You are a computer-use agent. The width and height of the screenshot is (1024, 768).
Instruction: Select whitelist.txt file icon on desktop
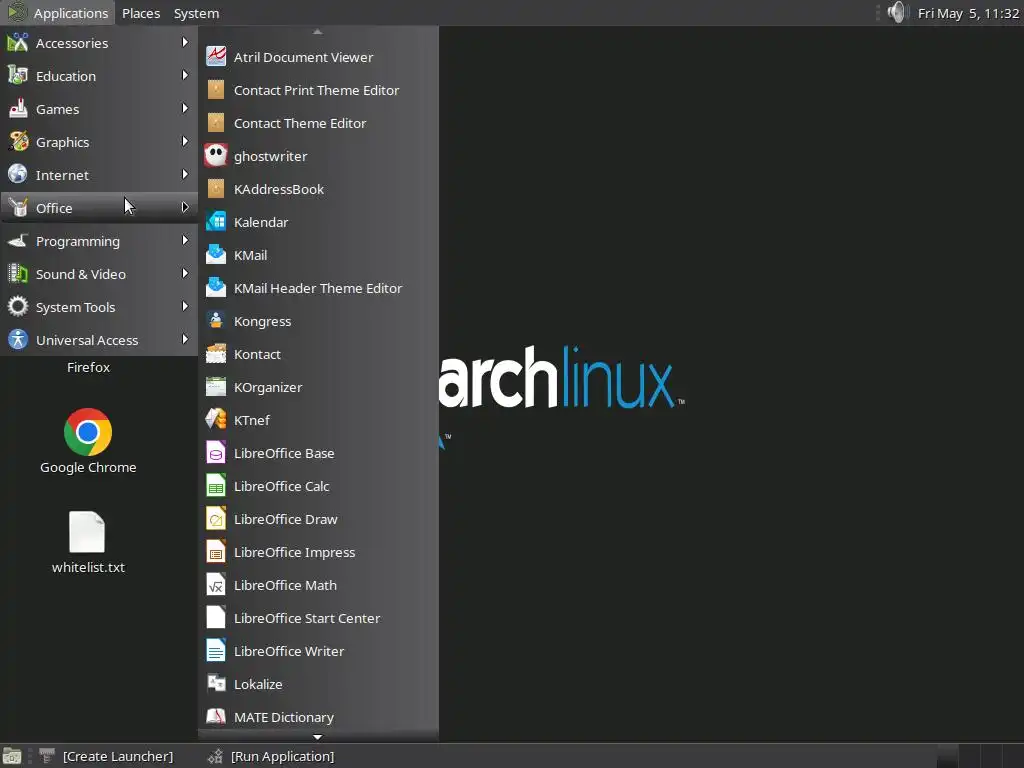[87, 532]
